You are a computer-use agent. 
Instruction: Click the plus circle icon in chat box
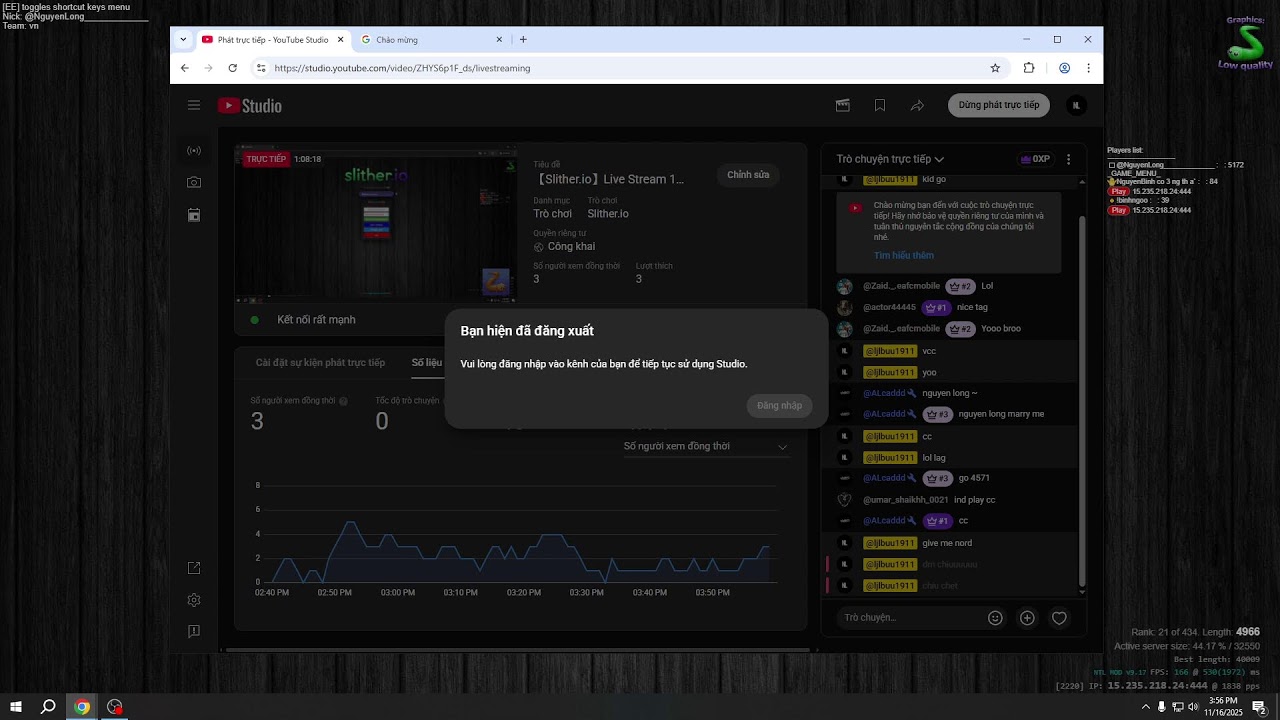tap(1027, 618)
